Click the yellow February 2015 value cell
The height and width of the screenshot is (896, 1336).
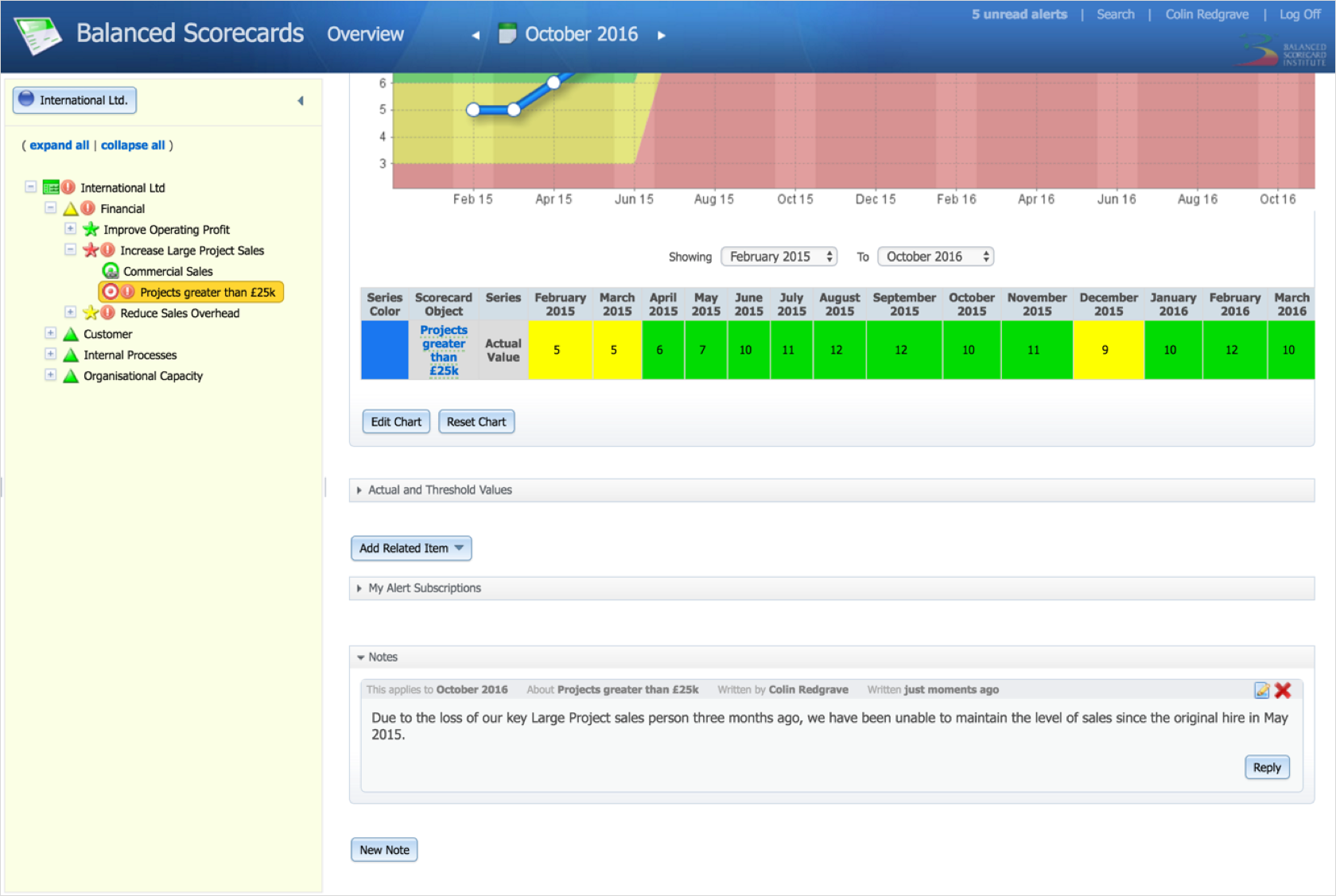coord(560,350)
